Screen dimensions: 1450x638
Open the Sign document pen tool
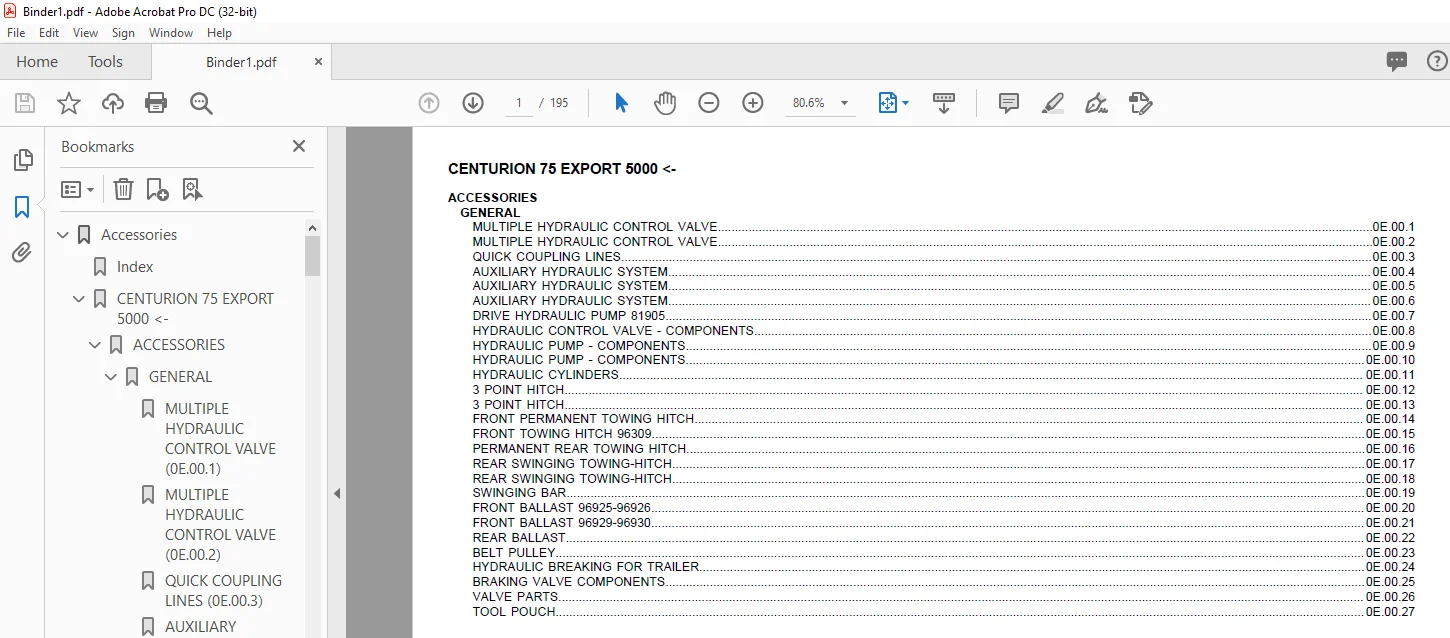point(1096,103)
